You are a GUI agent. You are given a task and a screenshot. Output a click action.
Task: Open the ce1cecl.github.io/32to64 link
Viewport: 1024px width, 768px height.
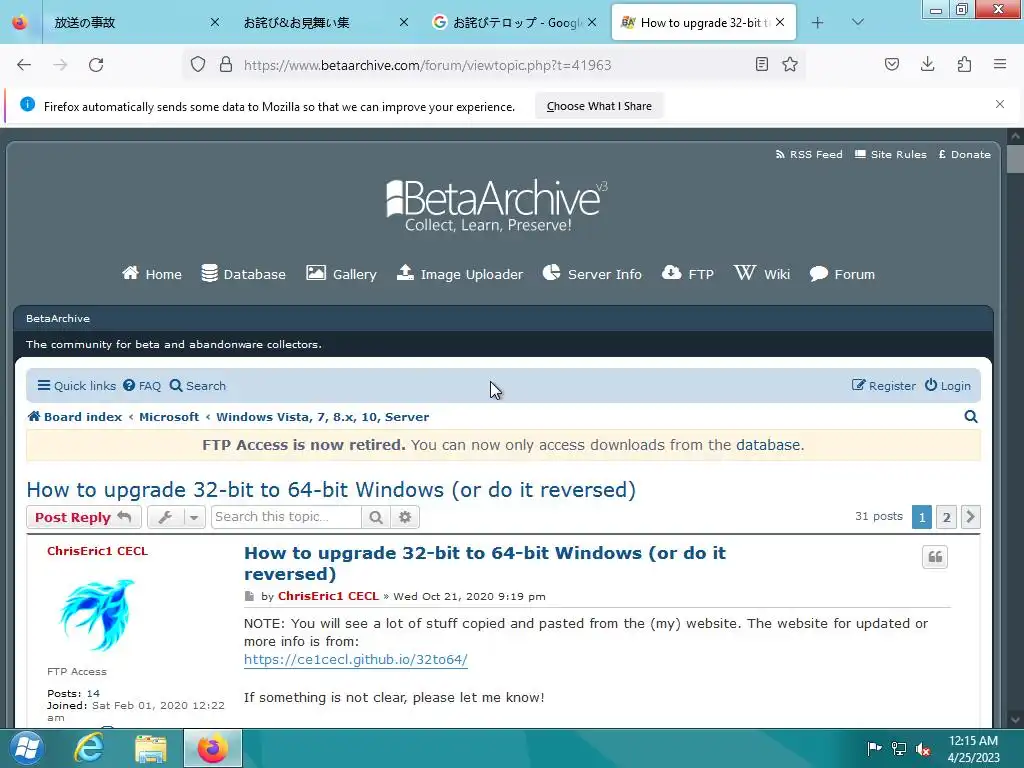(355, 660)
